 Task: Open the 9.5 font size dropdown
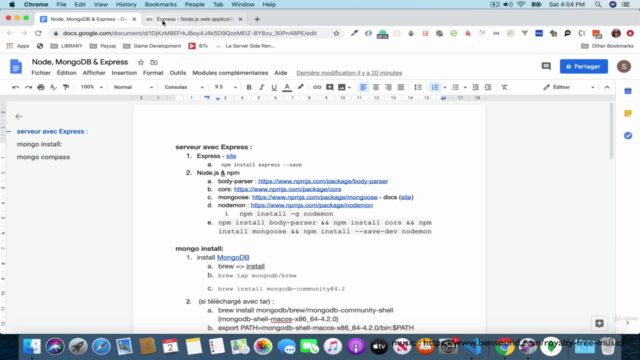coord(225,87)
